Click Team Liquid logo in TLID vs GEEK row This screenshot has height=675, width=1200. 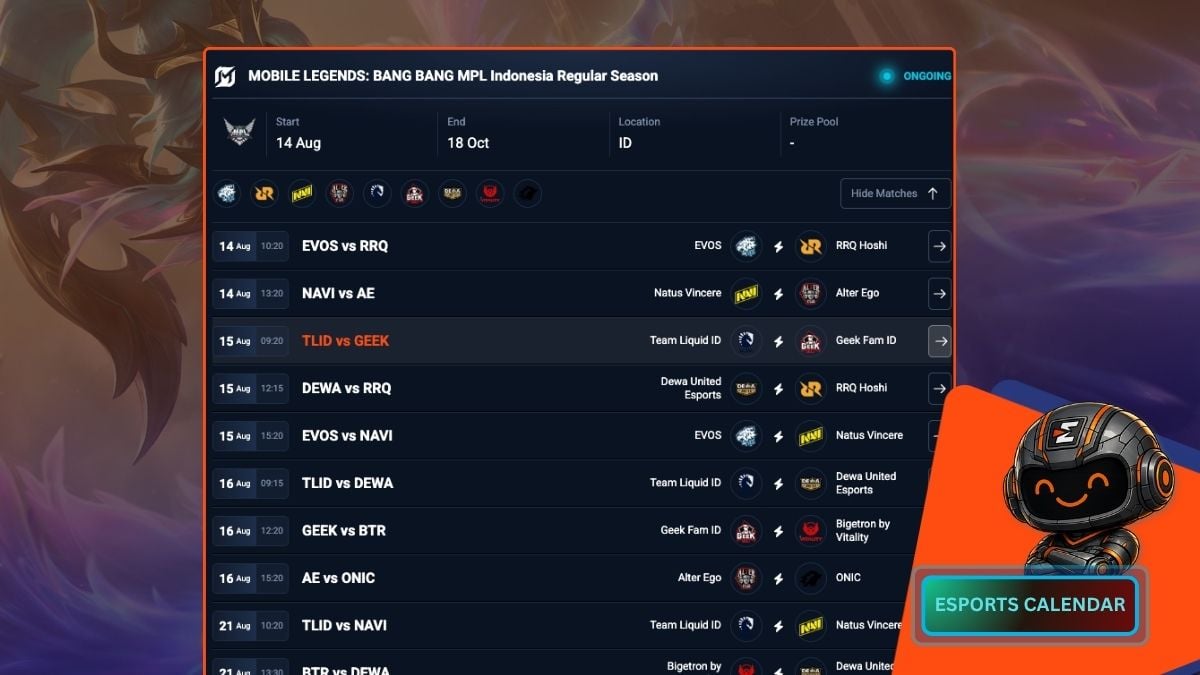[x=745, y=341]
